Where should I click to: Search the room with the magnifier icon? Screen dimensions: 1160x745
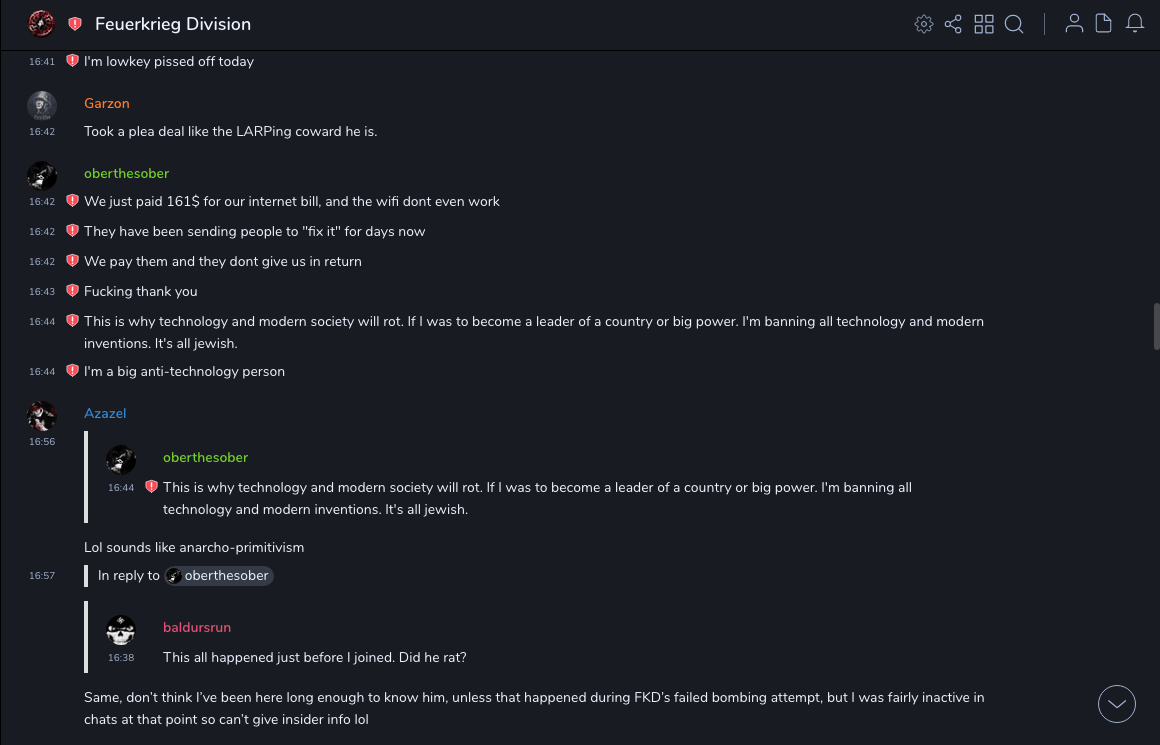pyautogui.click(x=1014, y=24)
